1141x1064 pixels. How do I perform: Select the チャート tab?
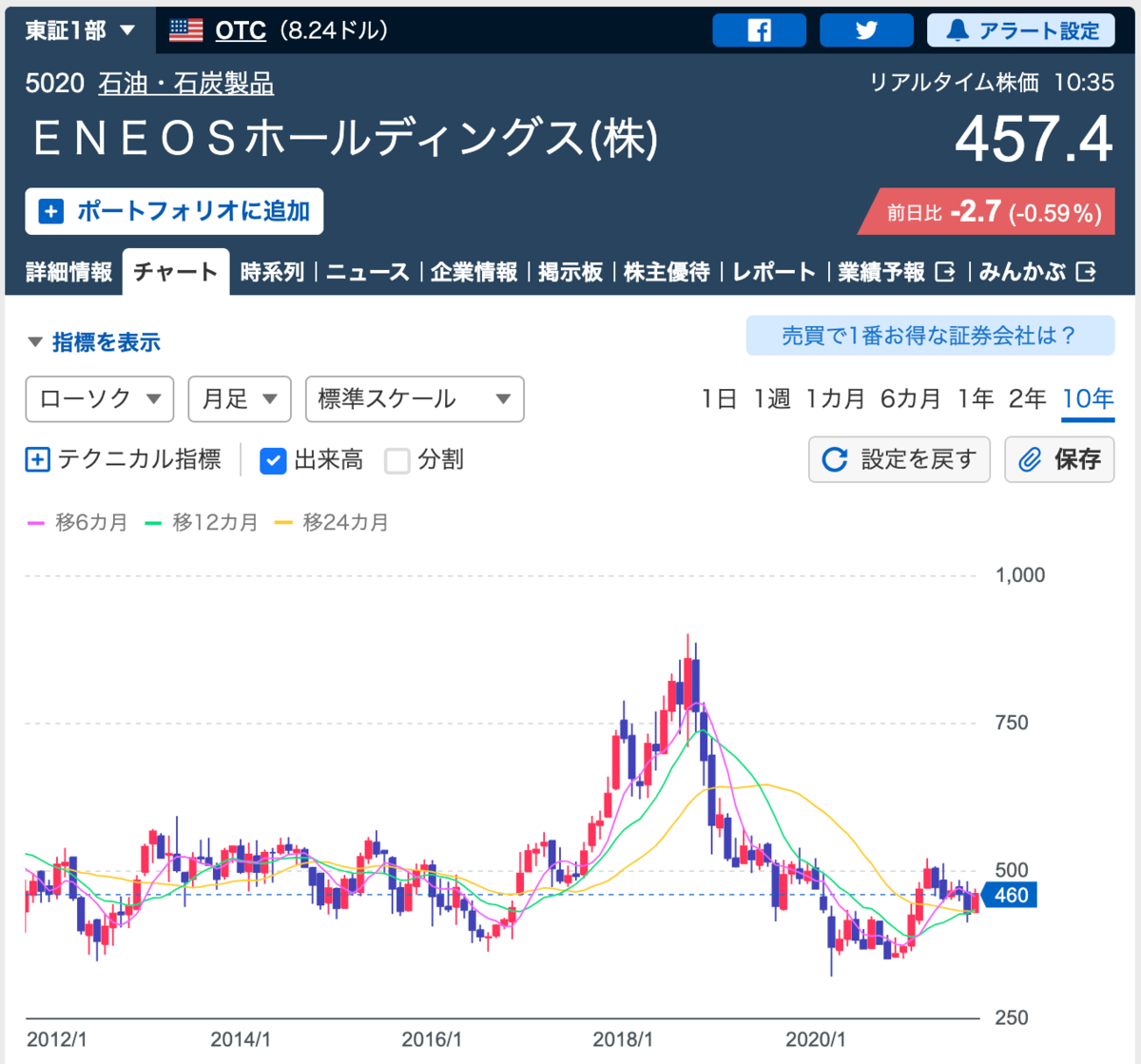pyautogui.click(x=176, y=272)
